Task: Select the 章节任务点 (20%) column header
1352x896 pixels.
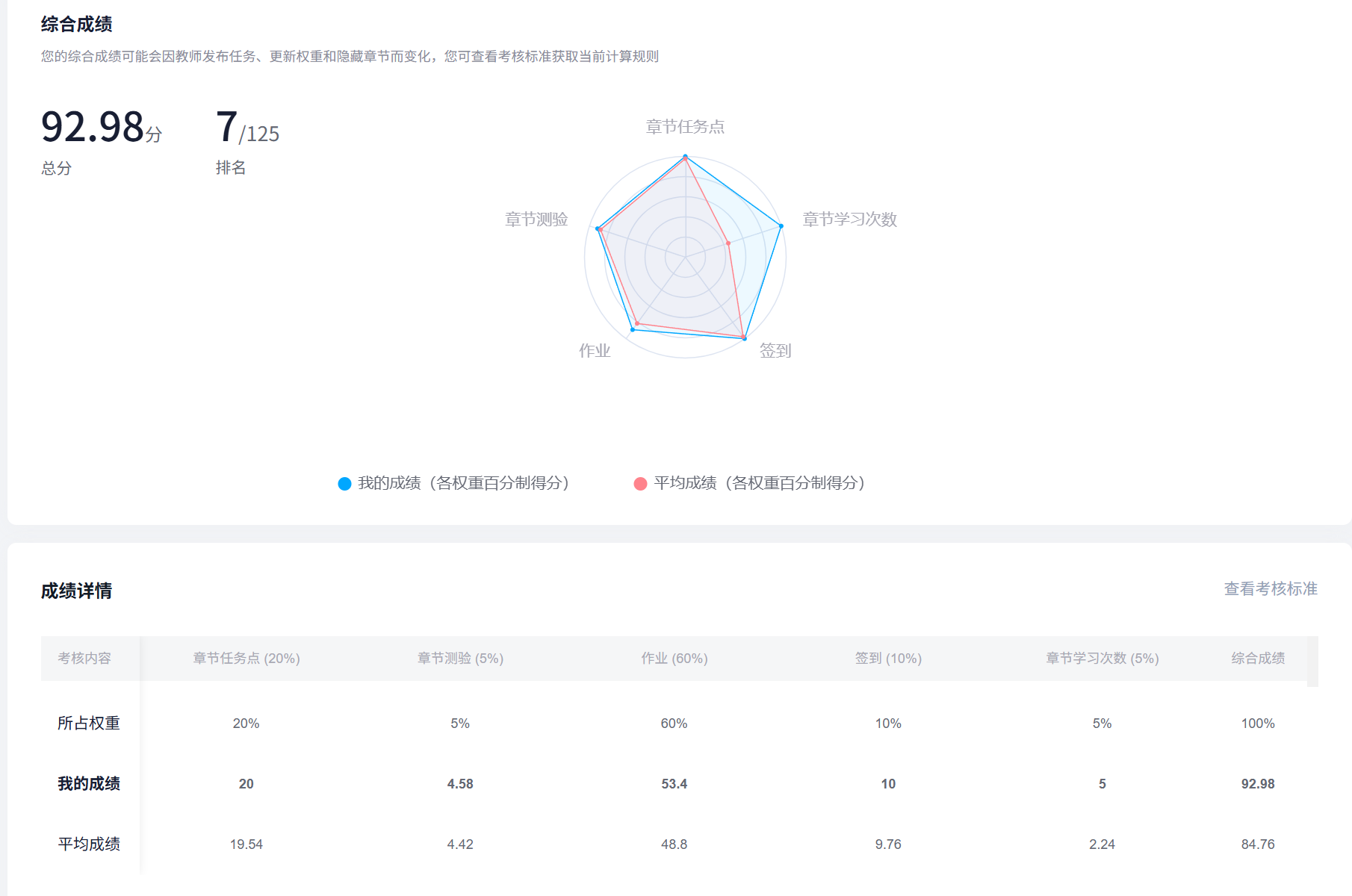Action: coord(246,659)
